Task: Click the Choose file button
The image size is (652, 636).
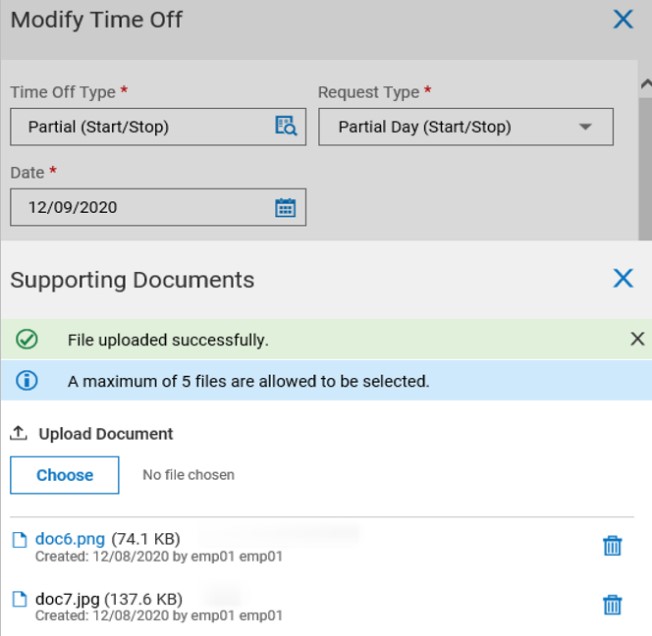Action: click(x=65, y=475)
